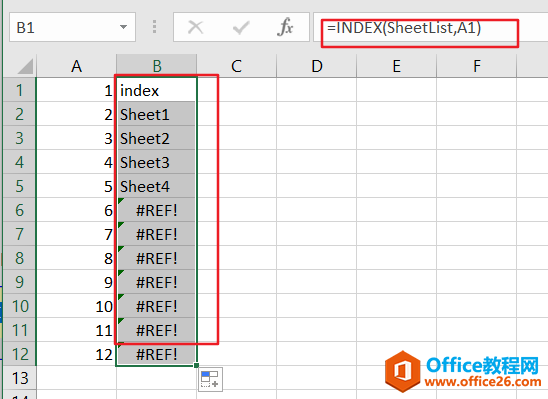This screenshot has width=548, height=399.
Task: Click the Name Box showing B1
Action: pyautogui.click(x=72, y=27)
